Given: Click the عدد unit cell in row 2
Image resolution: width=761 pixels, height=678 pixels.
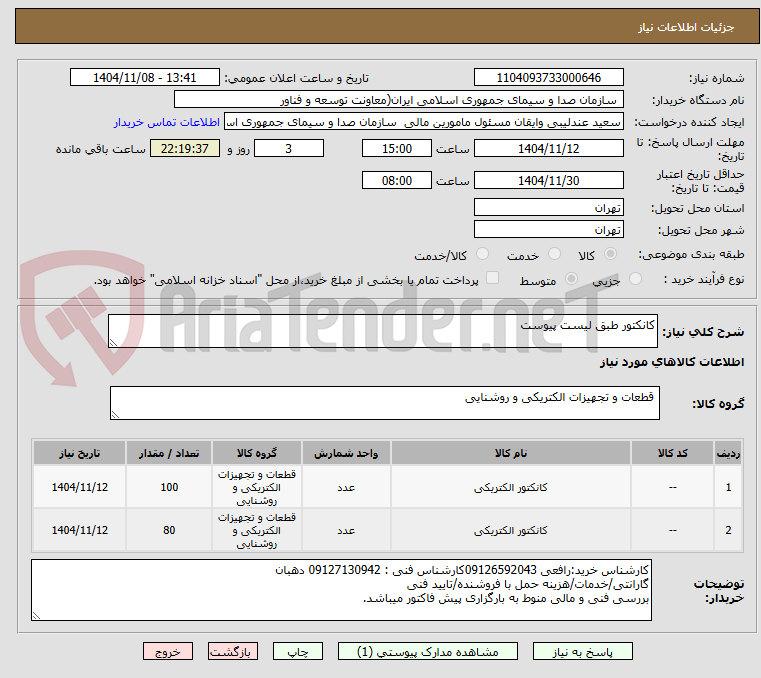Looking at the screenshot, I should pos(346,530).
